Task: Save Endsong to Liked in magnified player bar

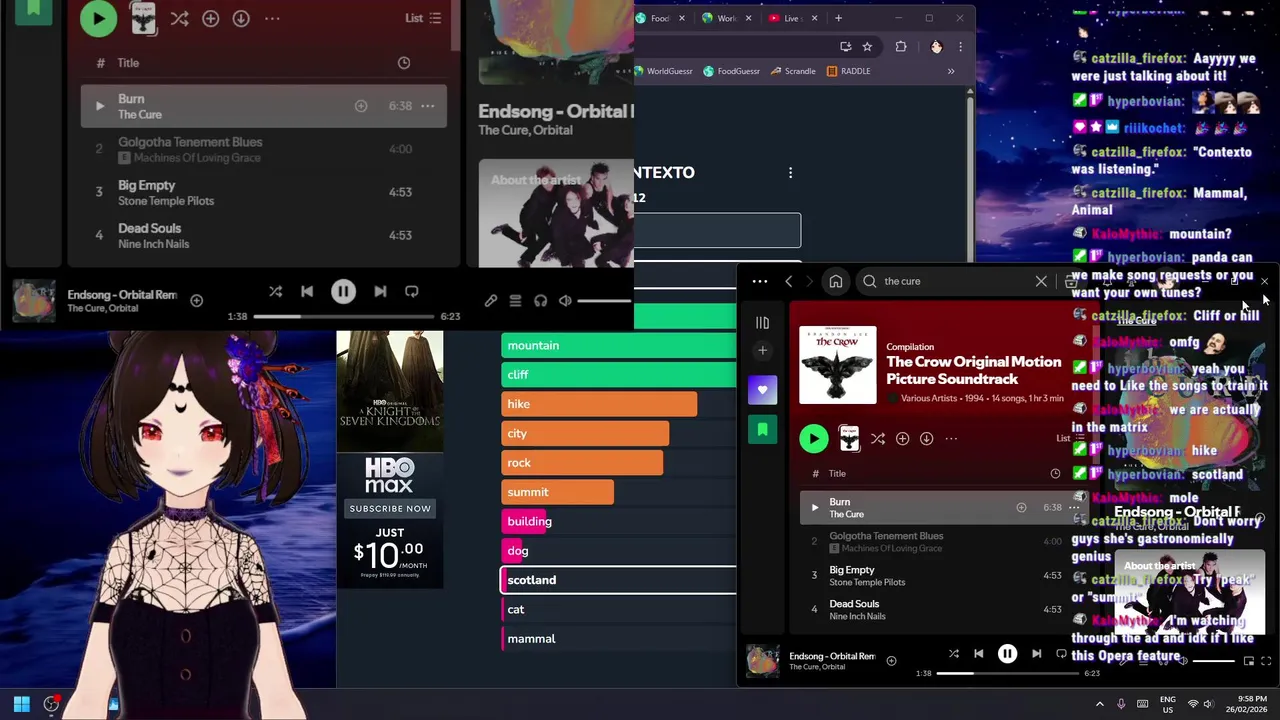Action: (197, 300)
